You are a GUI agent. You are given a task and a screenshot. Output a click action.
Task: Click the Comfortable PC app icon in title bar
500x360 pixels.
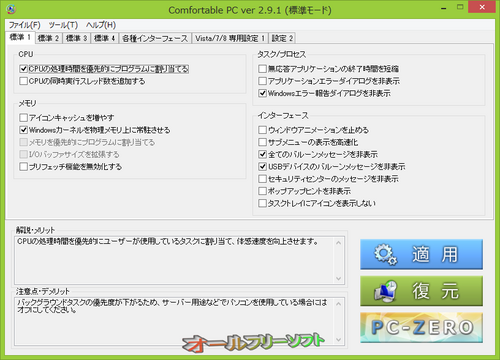pyautogui.click(x=11, y=9)
